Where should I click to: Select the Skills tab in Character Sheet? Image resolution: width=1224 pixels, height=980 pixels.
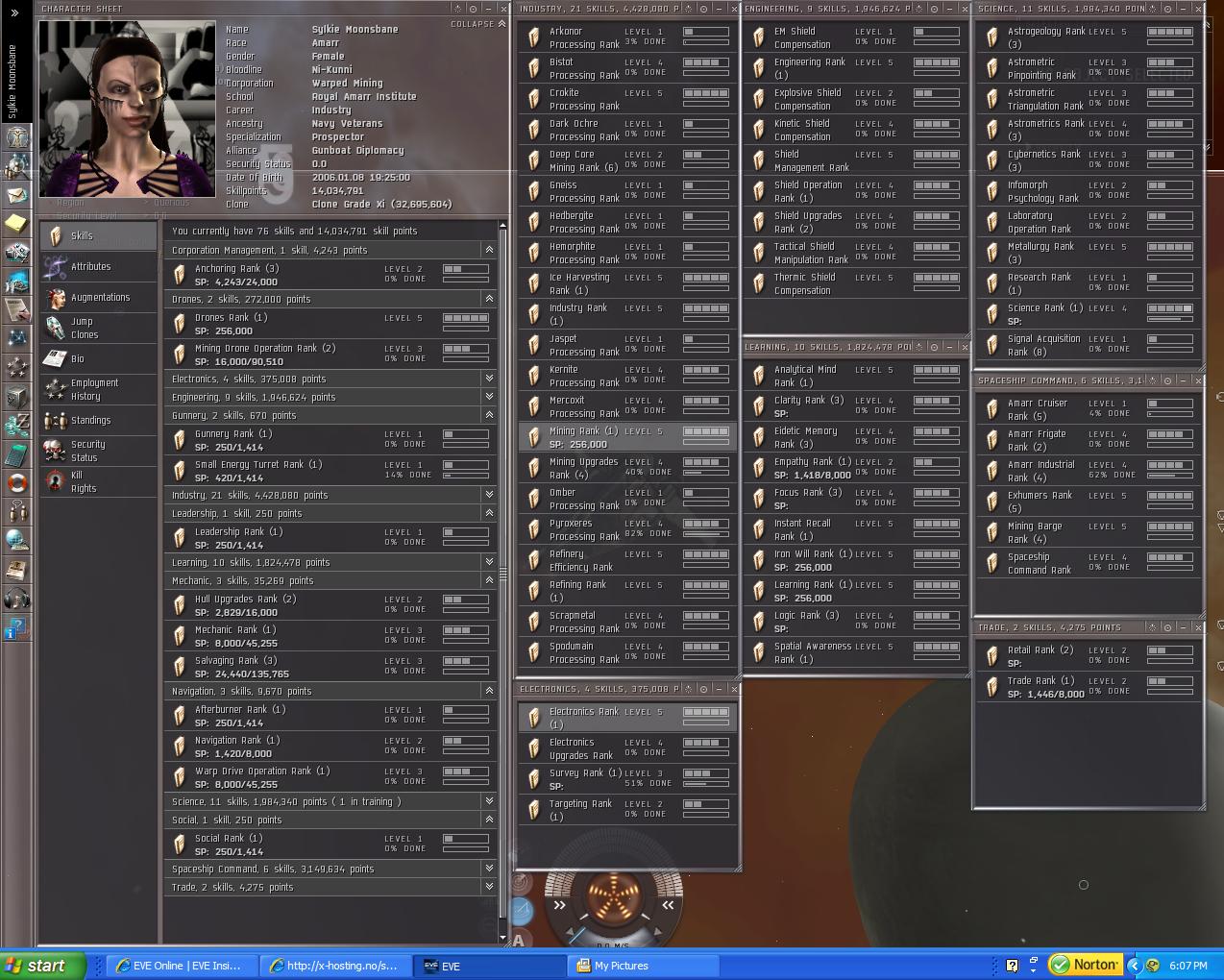coord(98,235)
